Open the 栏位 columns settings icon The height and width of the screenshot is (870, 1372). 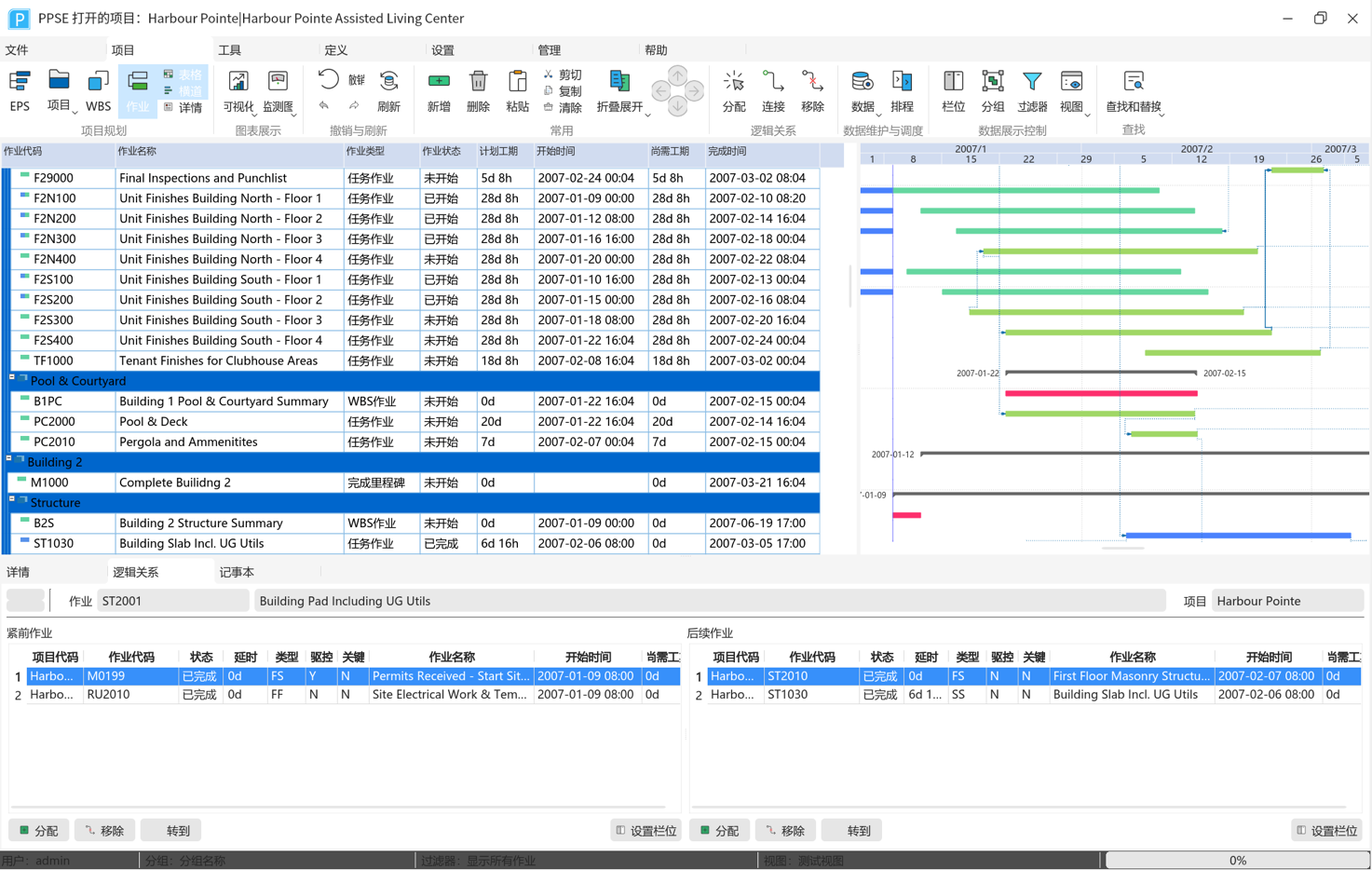953,90
